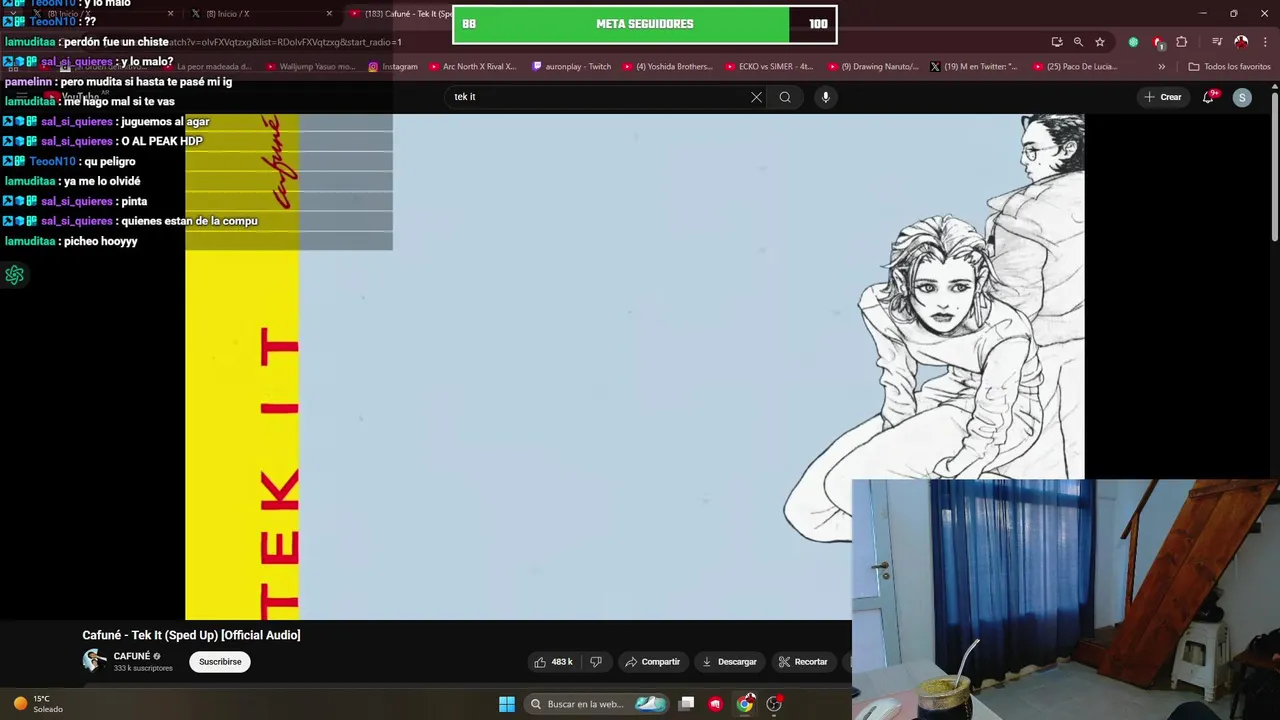Open the 'Todos los favoritos' folder
Viewport: 1280px width, 720px height.
1229,67
